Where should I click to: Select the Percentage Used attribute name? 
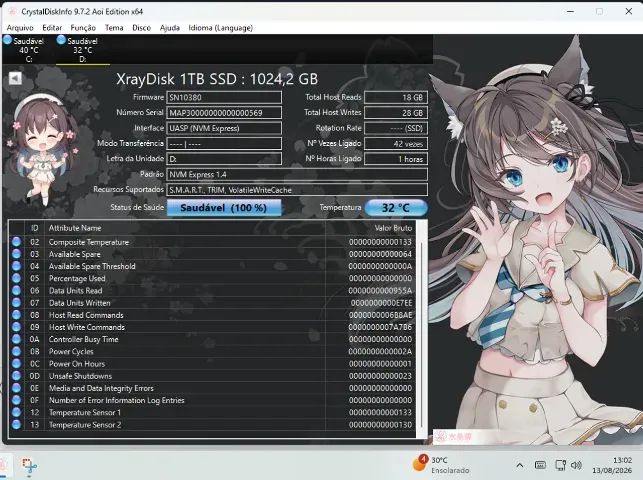(x=77, y=279)
